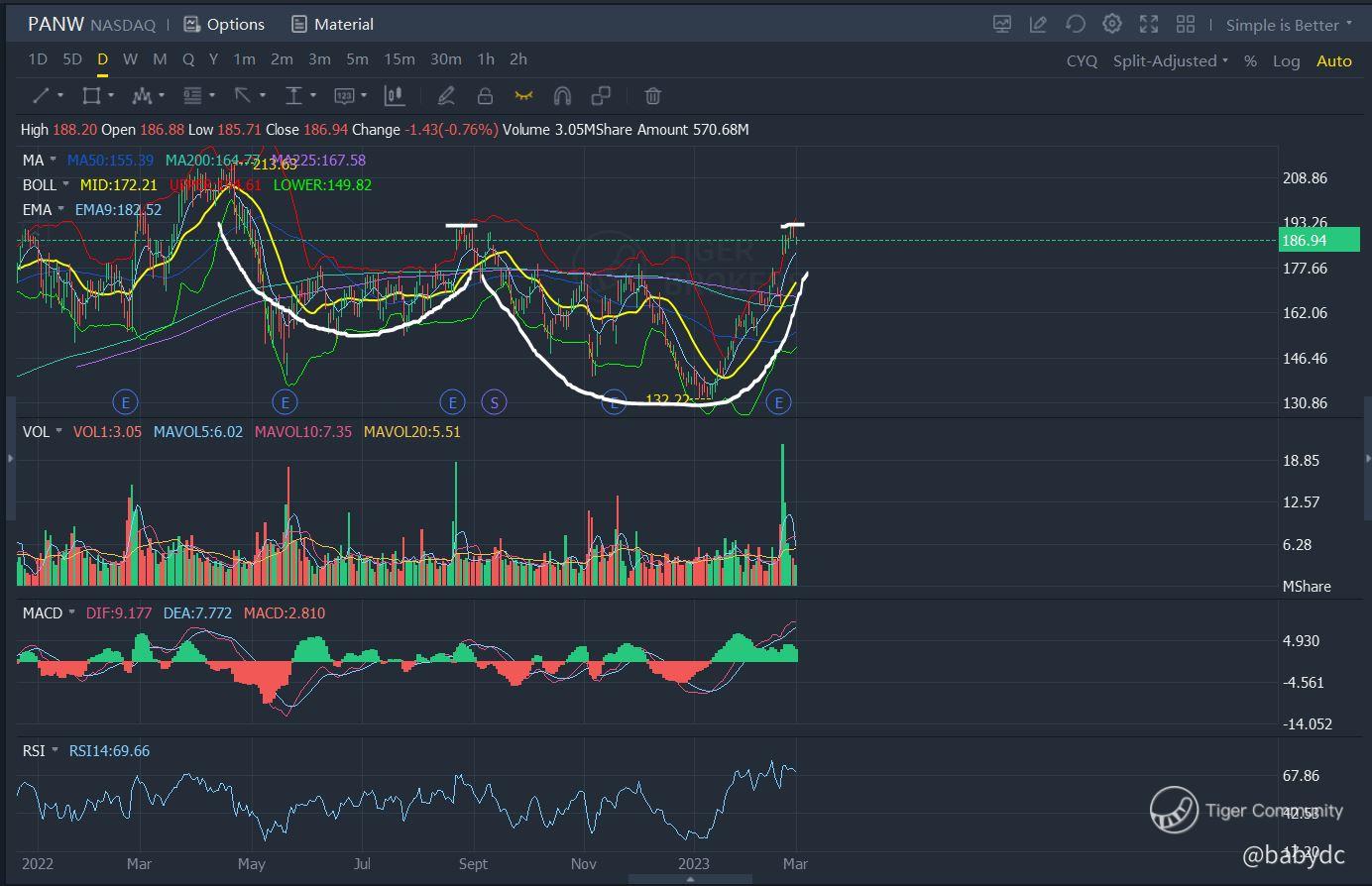Select the 15m interval tab

click(400, 59)
